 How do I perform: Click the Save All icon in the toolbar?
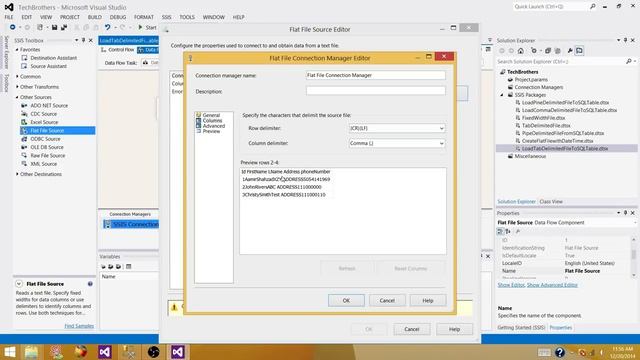tap(64, 27)
